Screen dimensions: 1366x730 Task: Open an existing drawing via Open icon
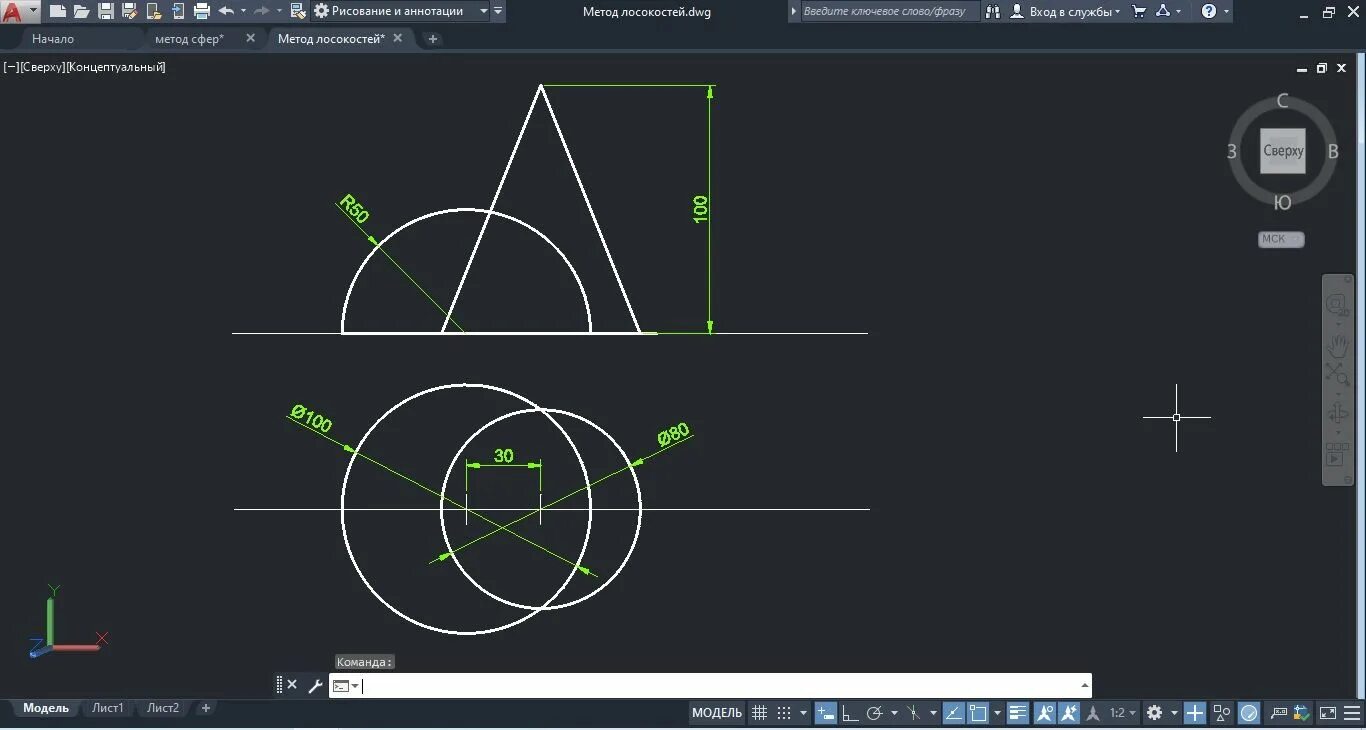[x=80, y=12]
